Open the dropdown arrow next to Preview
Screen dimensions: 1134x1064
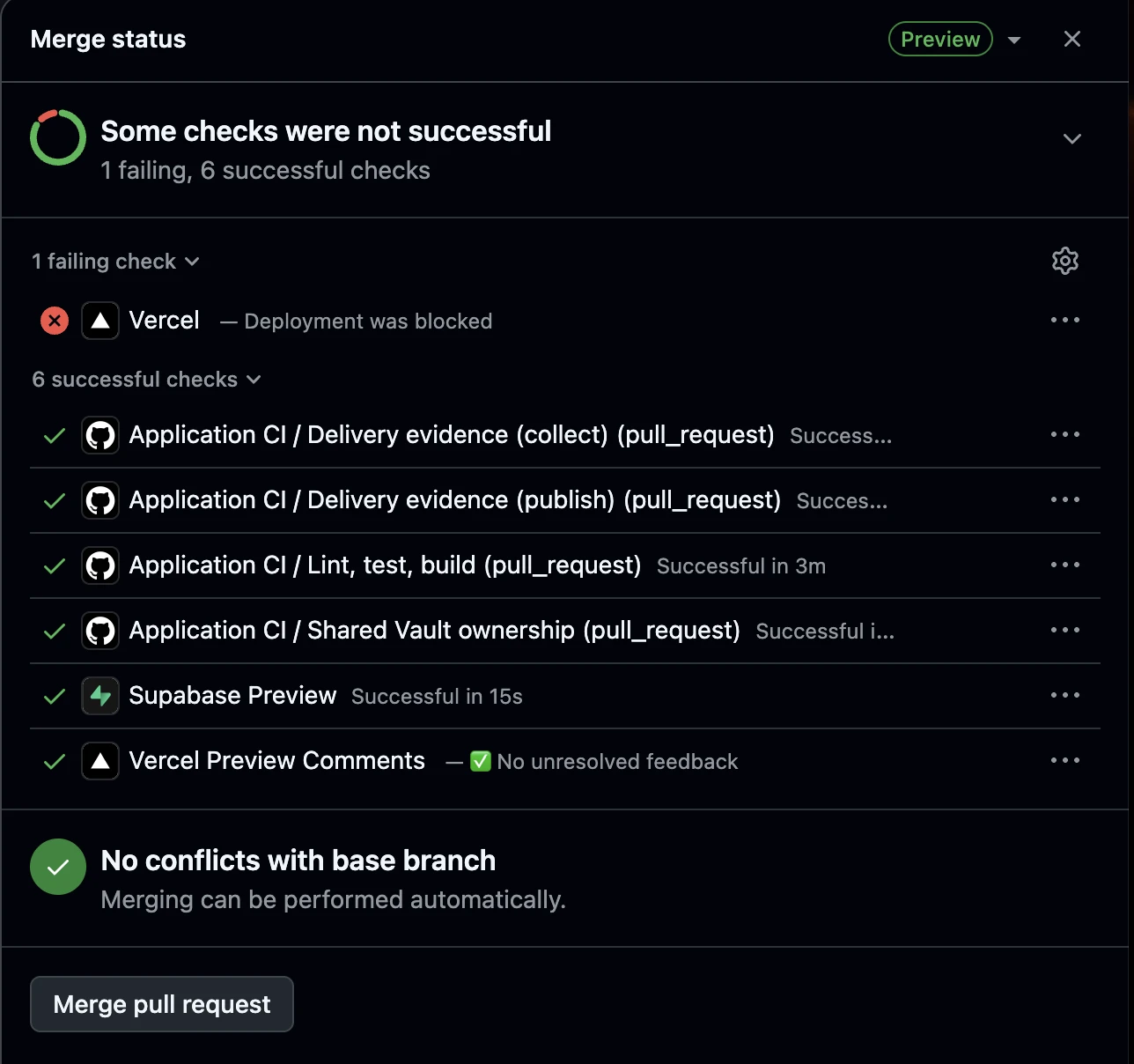coord(1014,40)
